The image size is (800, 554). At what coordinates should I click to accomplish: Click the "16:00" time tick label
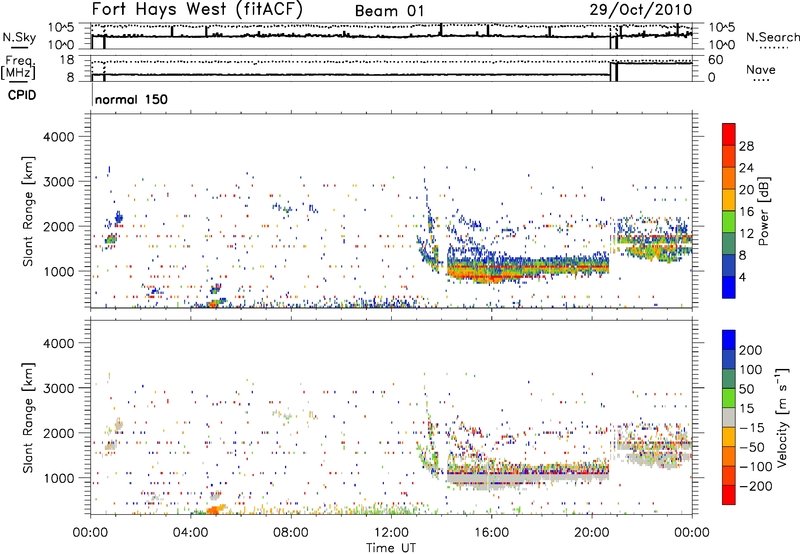[491, 533]
